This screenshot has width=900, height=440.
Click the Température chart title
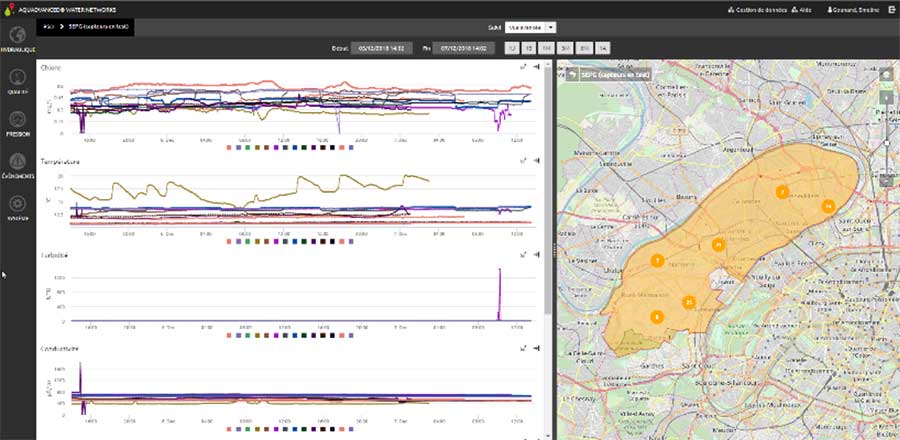pyautogui.click(x=60, y=162)
